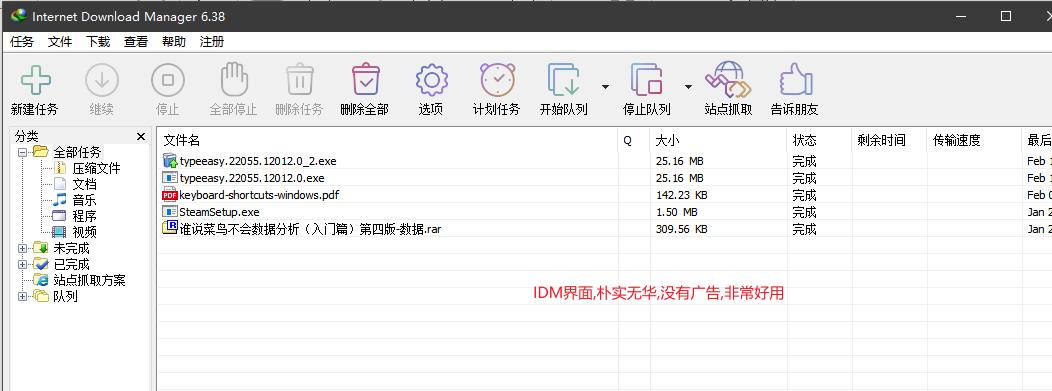The height and width of the screenshot is (391, 1052).
Task: Select 压缩文件 category
Action: coord(96,168)
